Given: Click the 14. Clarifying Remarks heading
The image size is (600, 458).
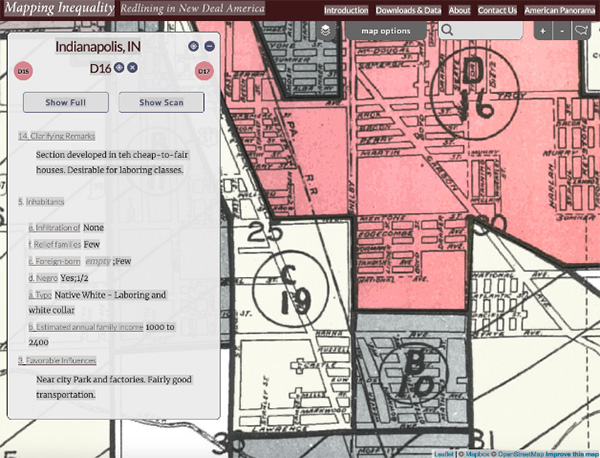Looking at the screenshot, I should 57,136.
